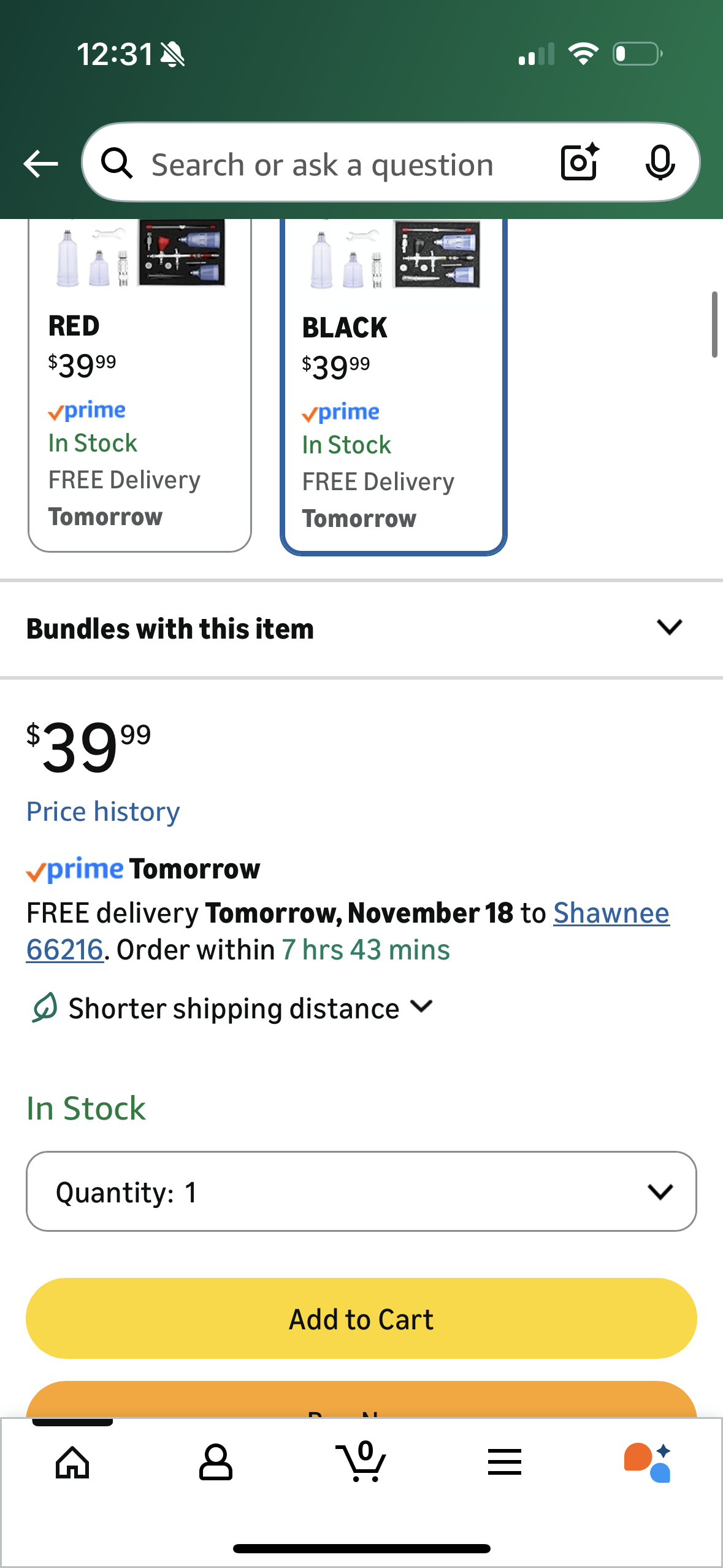The width and height of the screenshot is (723, 1568).
Task: Tap the magnifier search icon
Action: [x=117, y=164]
